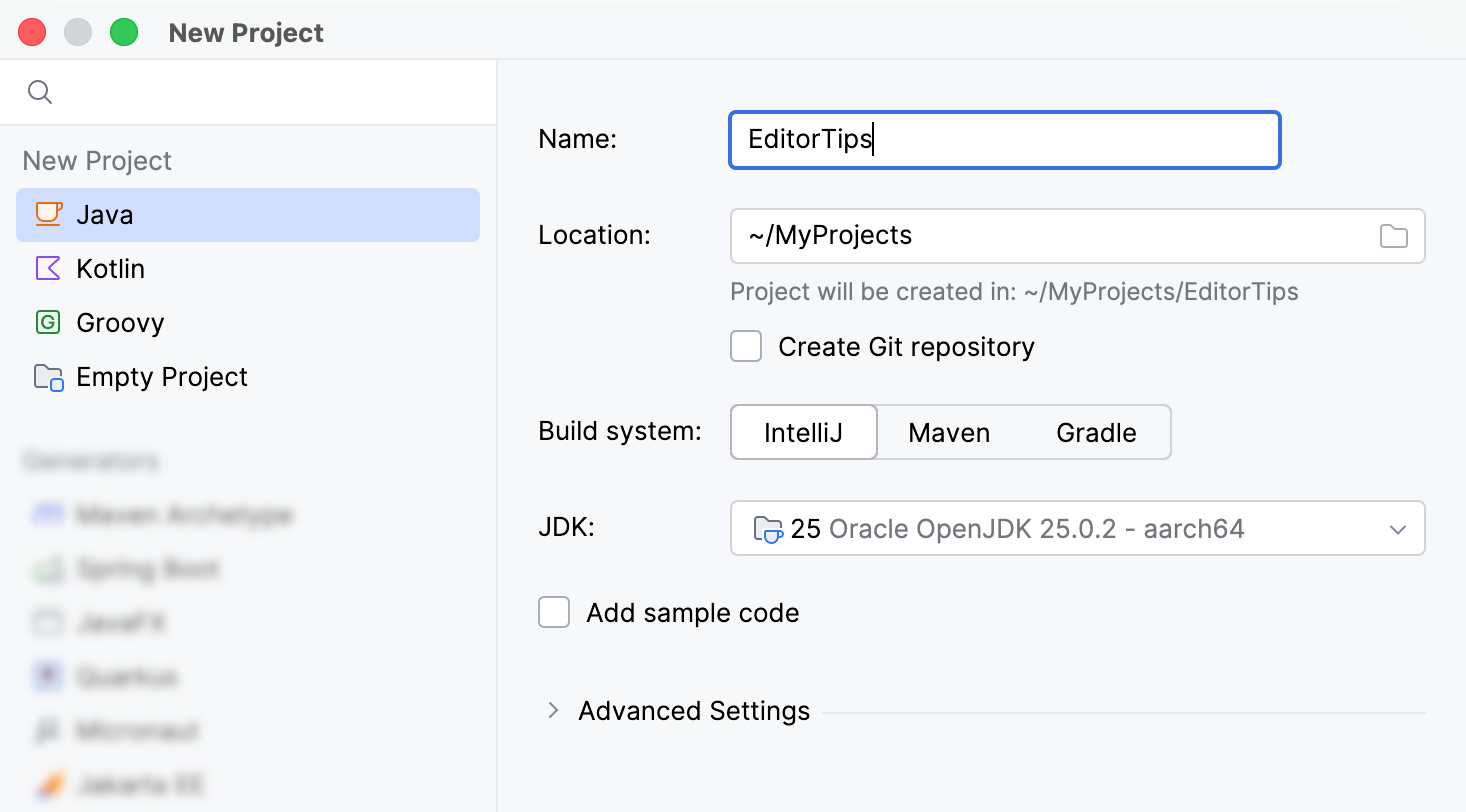Switch build system to Gradle

tap(1096, 432)
